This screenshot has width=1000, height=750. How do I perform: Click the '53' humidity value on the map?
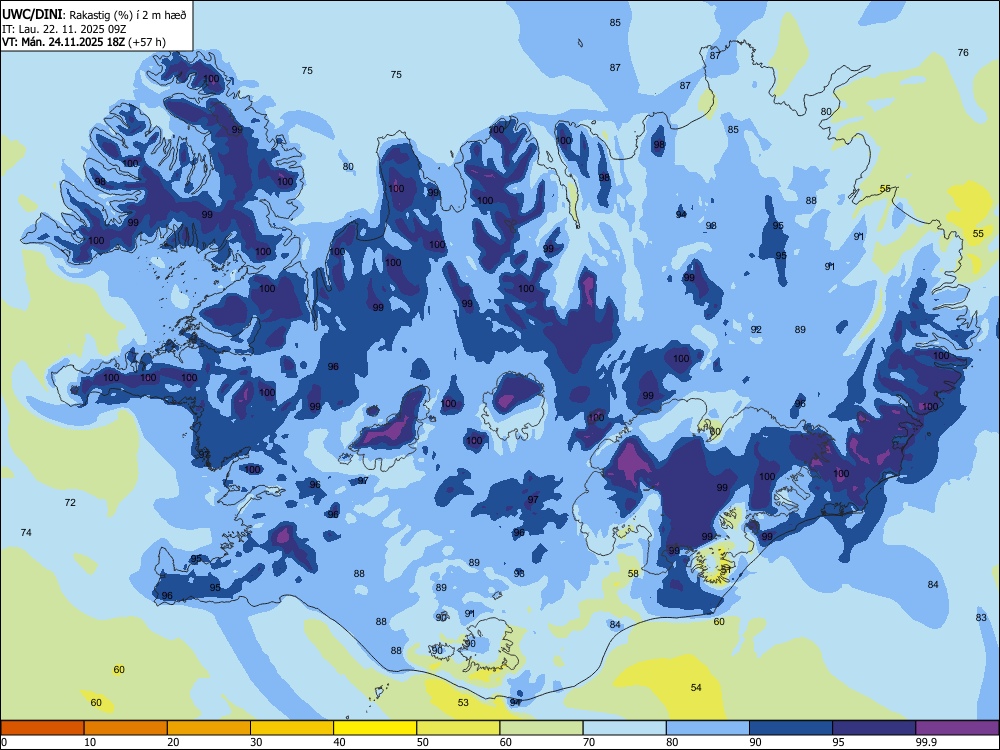[463, 702]
